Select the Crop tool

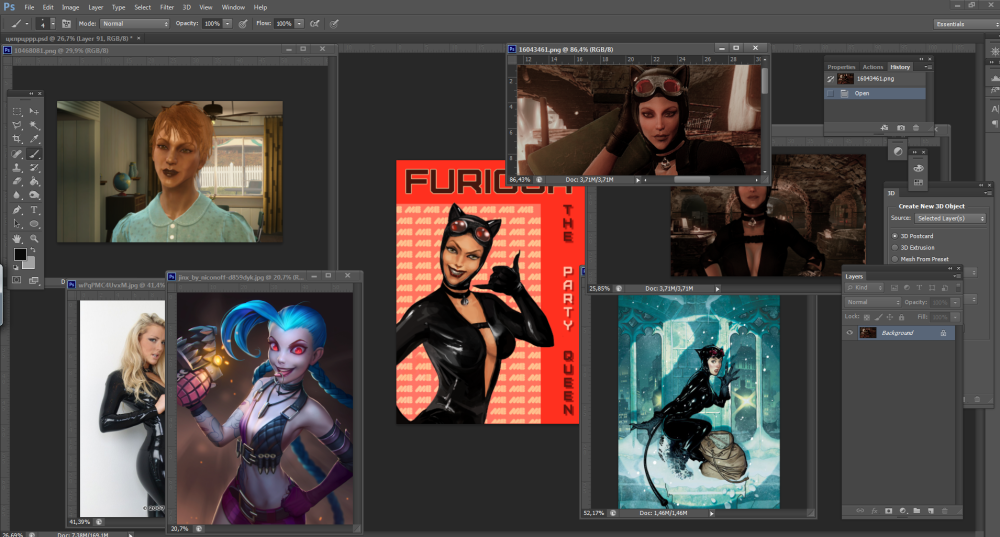17,139
